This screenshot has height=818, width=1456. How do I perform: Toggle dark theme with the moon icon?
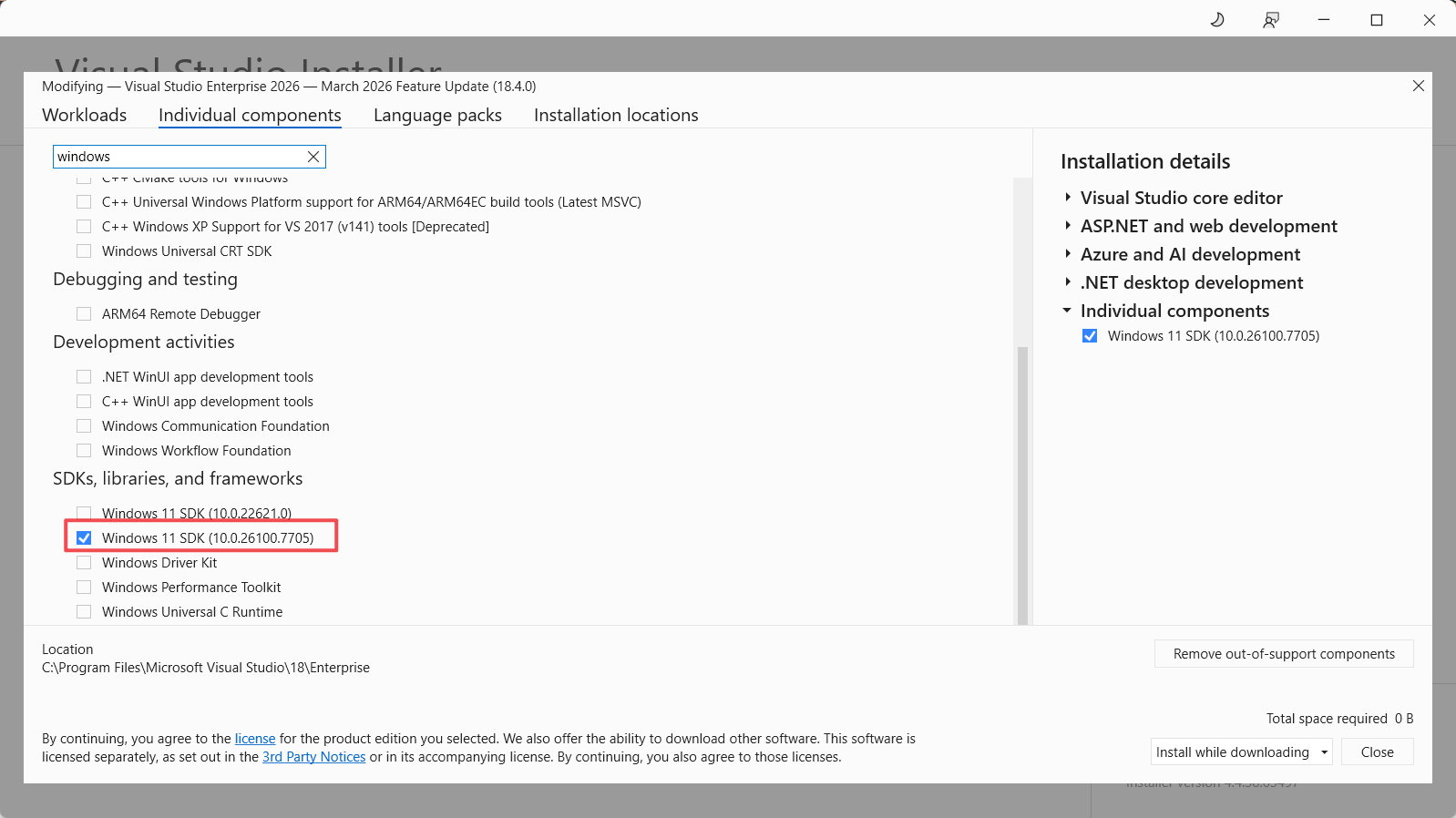(x=1217, y=20)
